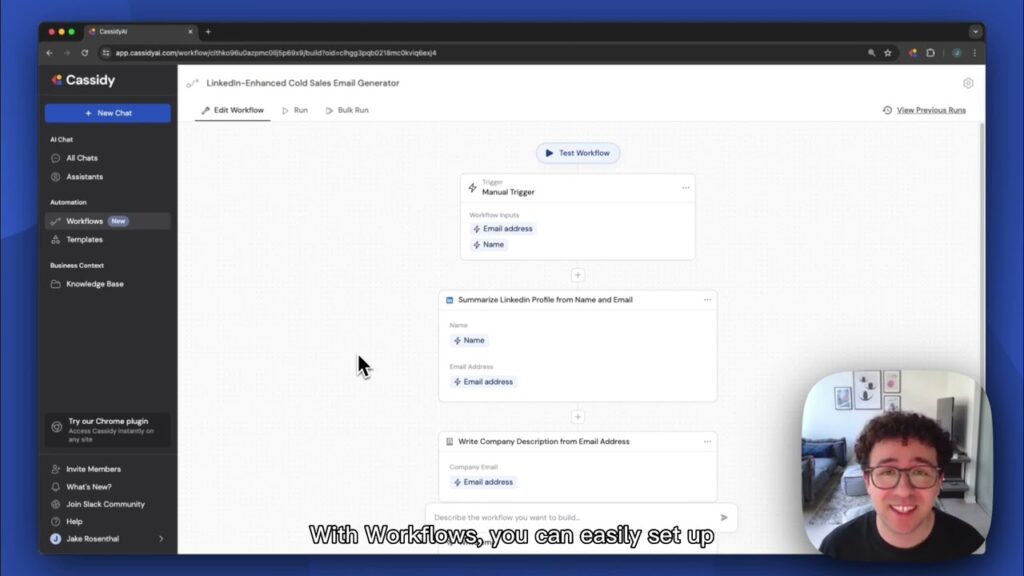Click the send arrow next to the workflow prompt
Viewport: 1024px width, 576px height.
click(724, 517)
